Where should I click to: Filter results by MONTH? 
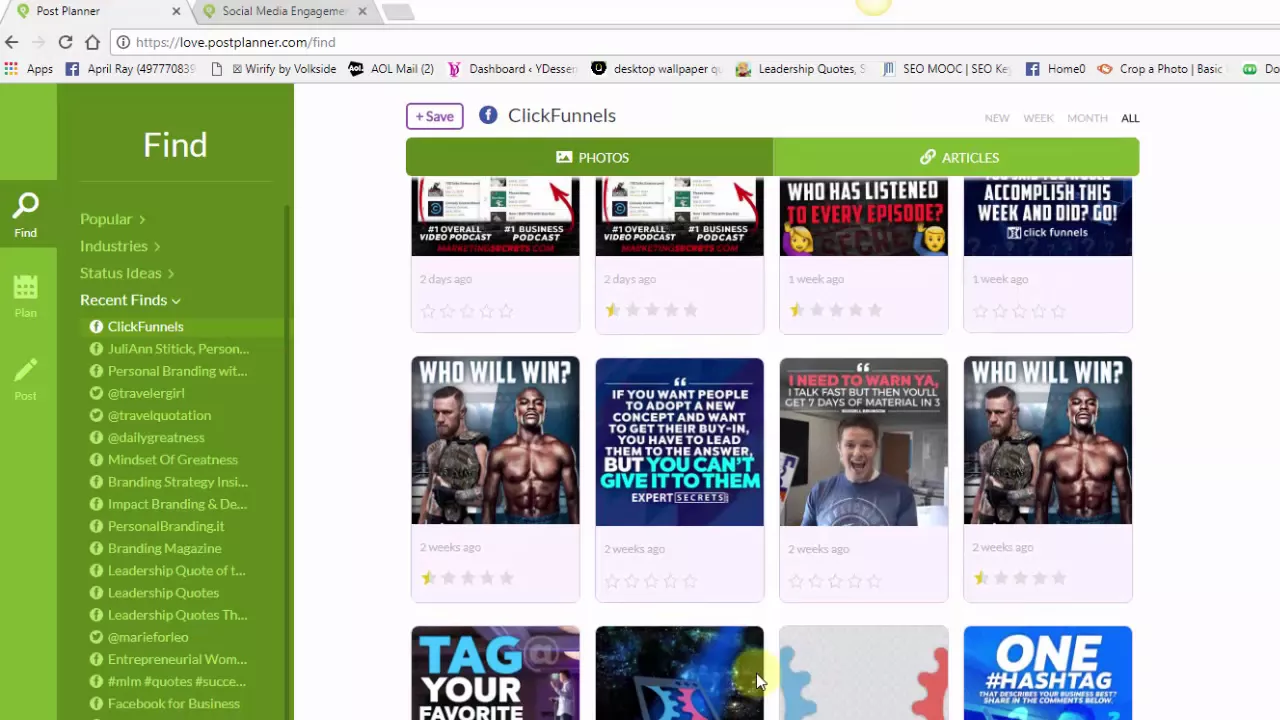tap(1087, 118)
